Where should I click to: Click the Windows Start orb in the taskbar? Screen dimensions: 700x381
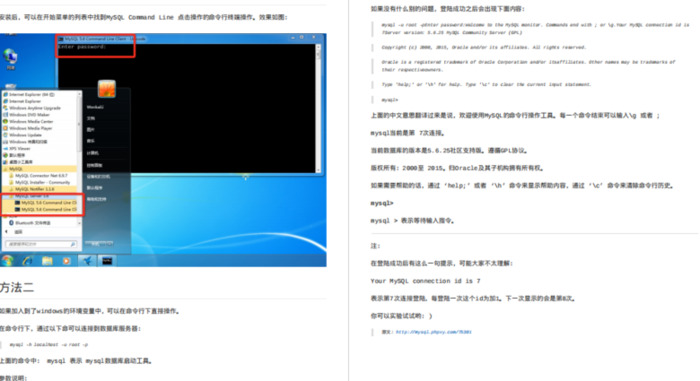[6, 260]
